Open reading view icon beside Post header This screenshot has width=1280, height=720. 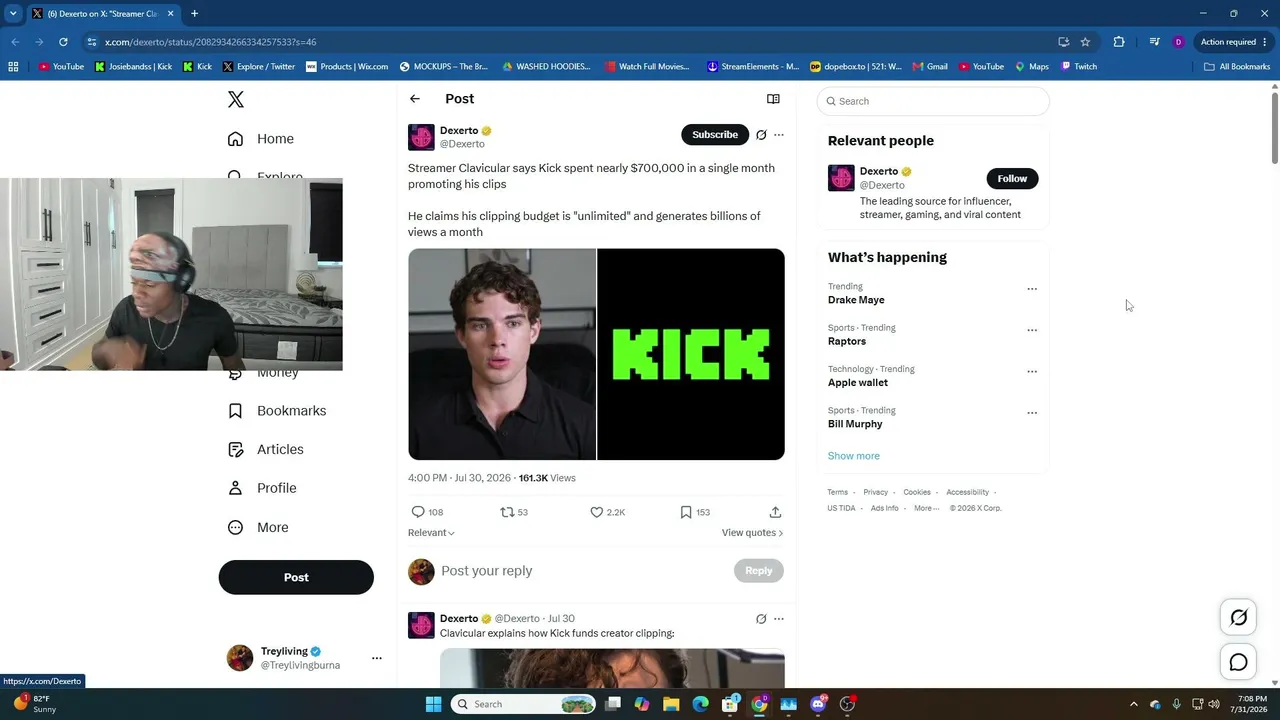(773, 99)
